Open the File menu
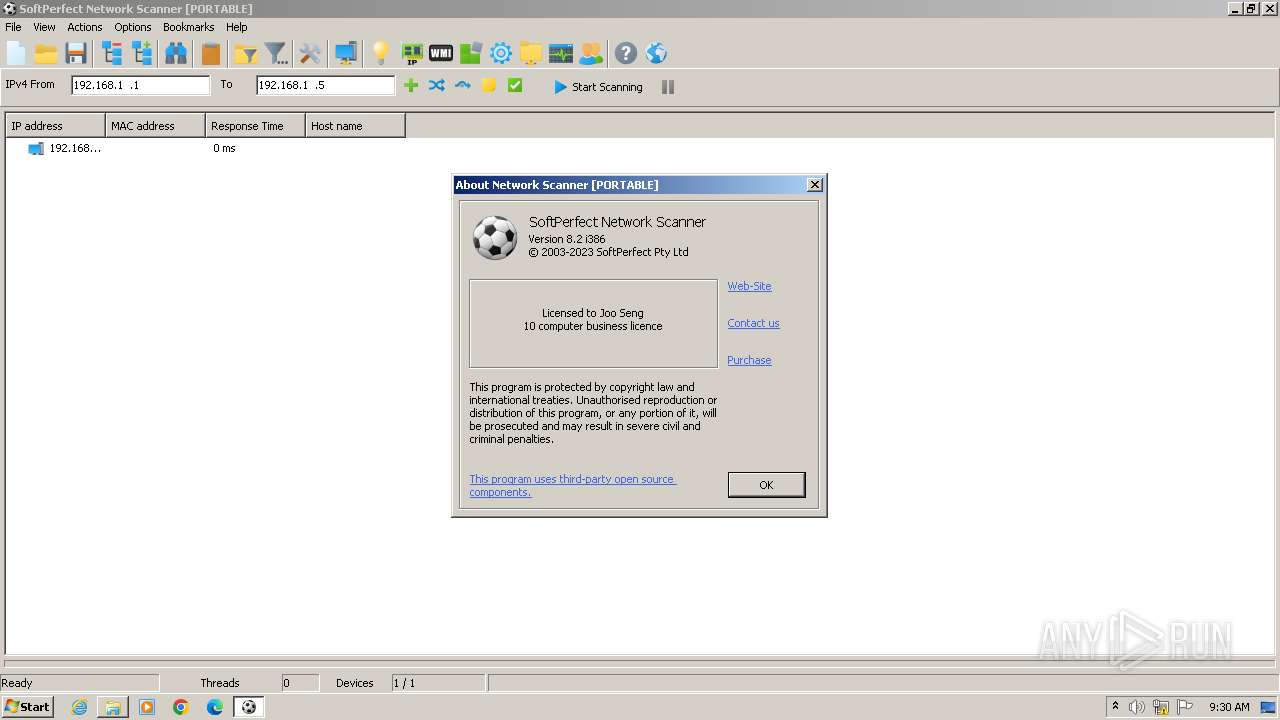 [13, 27]
